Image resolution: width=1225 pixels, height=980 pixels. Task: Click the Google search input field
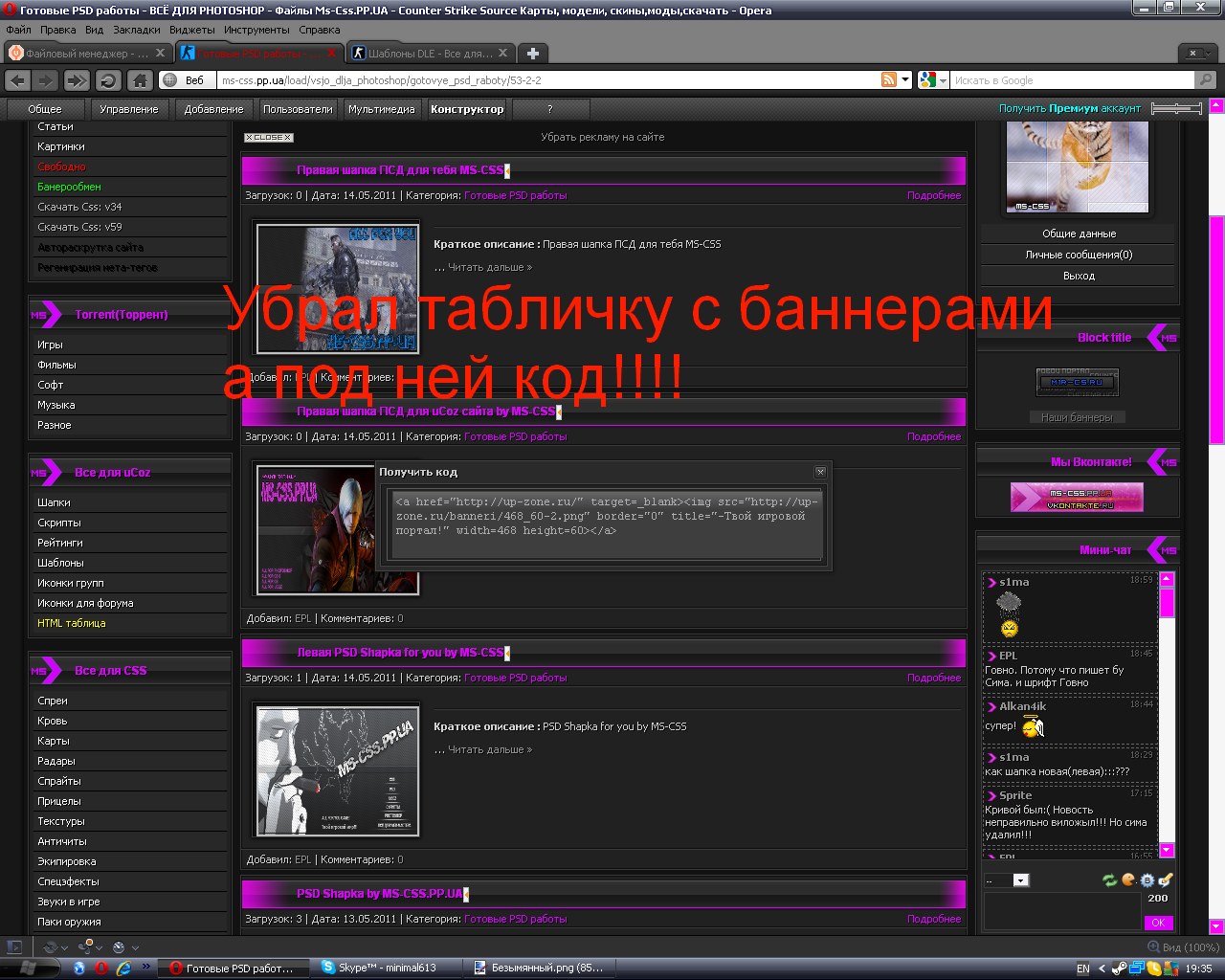coord(1072,80)
